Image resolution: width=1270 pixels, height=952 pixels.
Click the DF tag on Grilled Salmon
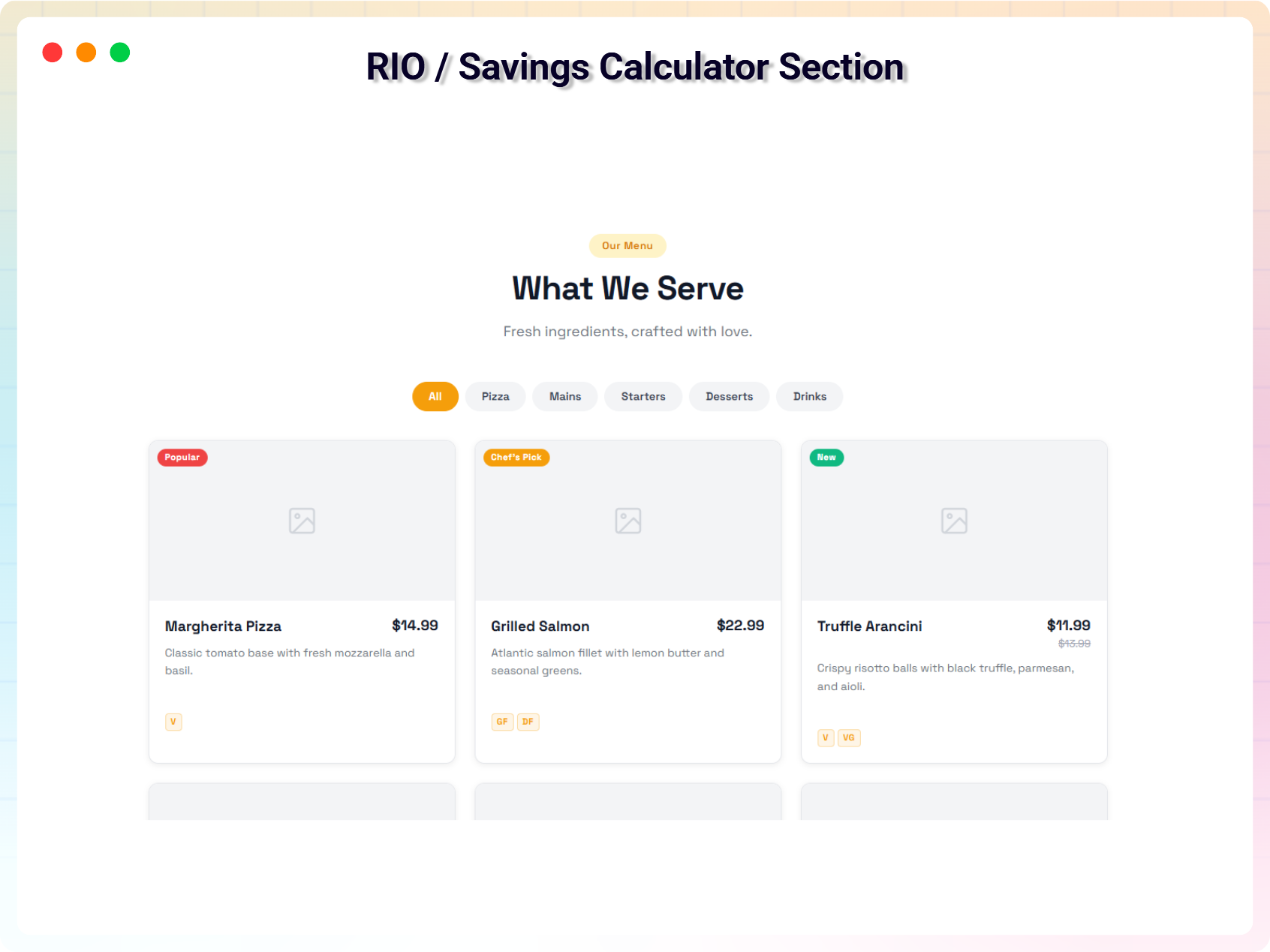pyautogui.click(x=528, y=722)
